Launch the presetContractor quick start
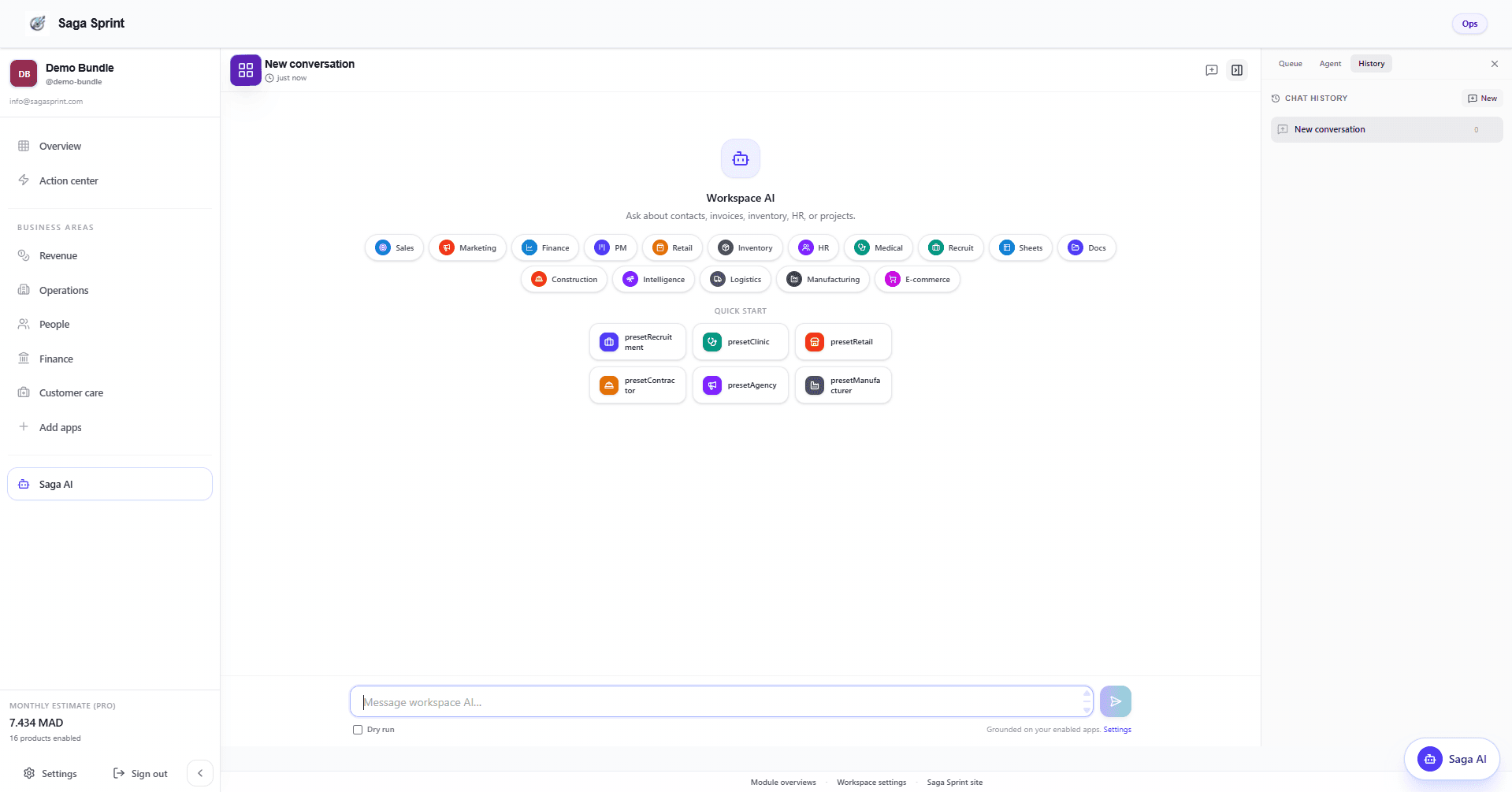Image resolution: width=1512 pixels, height=792 pixels. [638, 385]
